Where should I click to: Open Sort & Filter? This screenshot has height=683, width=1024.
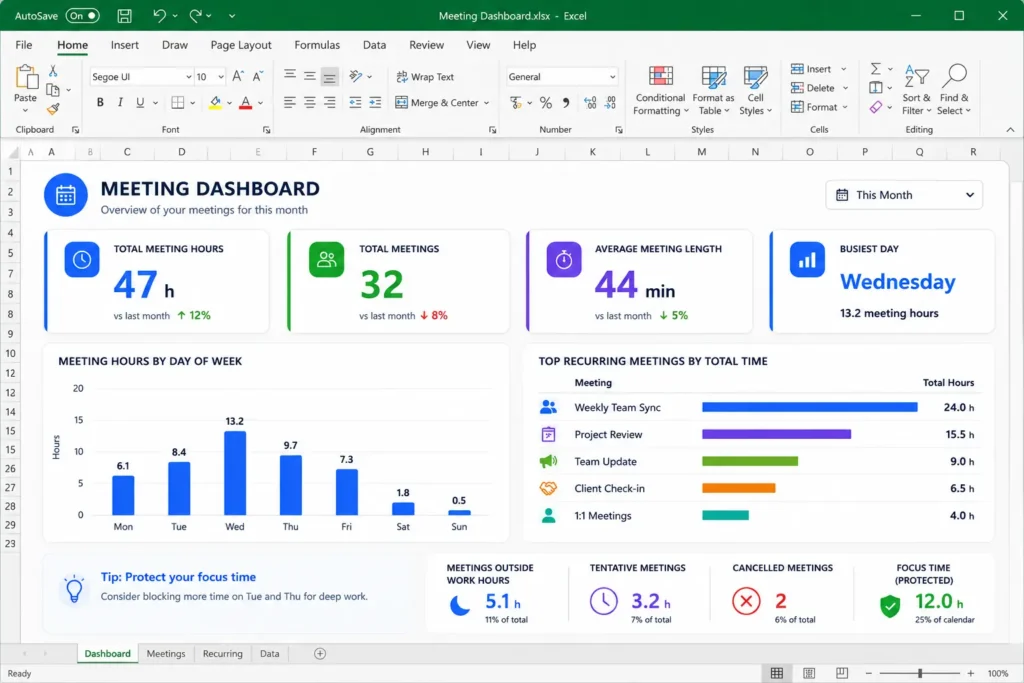(916, 89)
